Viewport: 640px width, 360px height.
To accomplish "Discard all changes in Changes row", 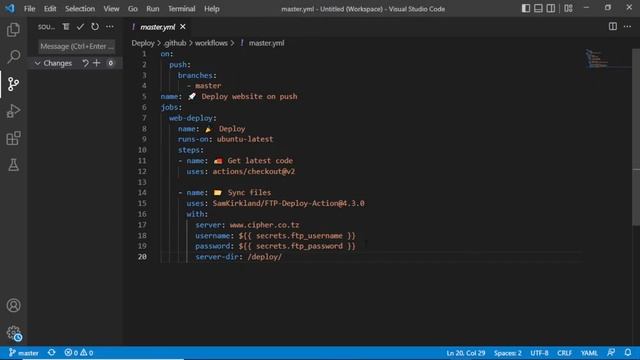I will pyautogui.click(x=85, y=63).
